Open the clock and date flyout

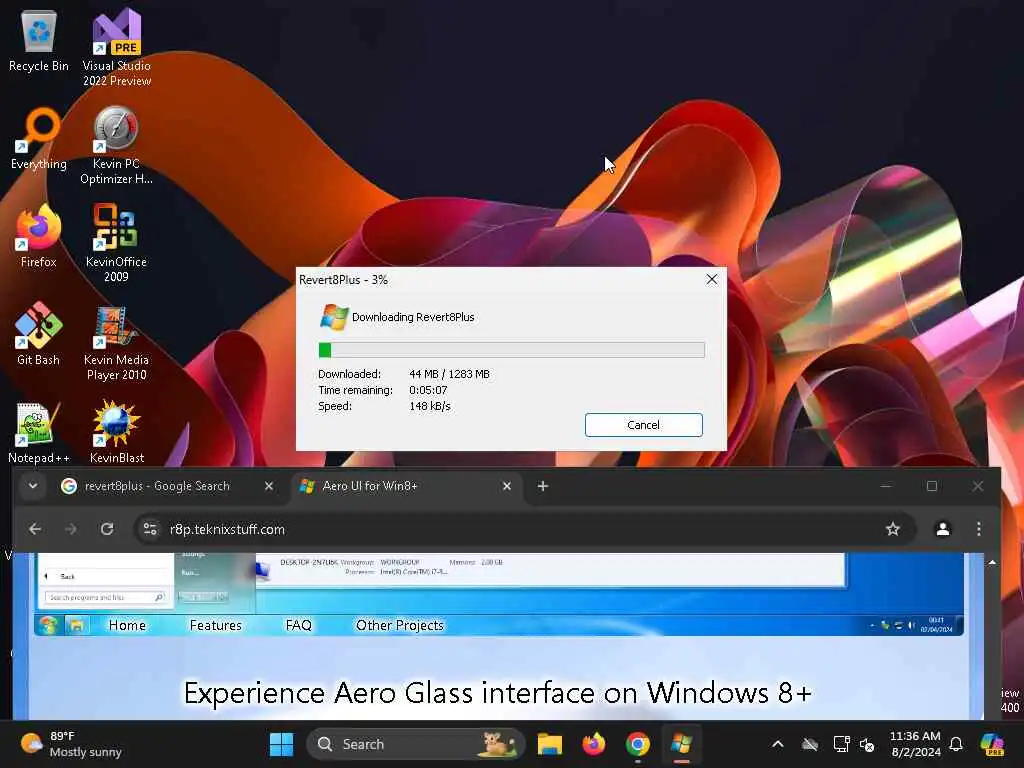[916, 744]
